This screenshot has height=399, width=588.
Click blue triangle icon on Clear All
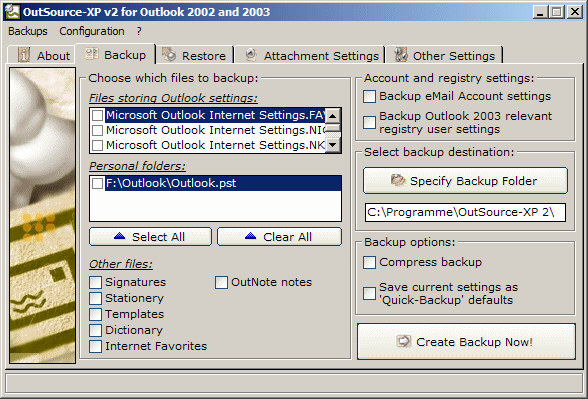pyautogui.click(x=250, y=236)
